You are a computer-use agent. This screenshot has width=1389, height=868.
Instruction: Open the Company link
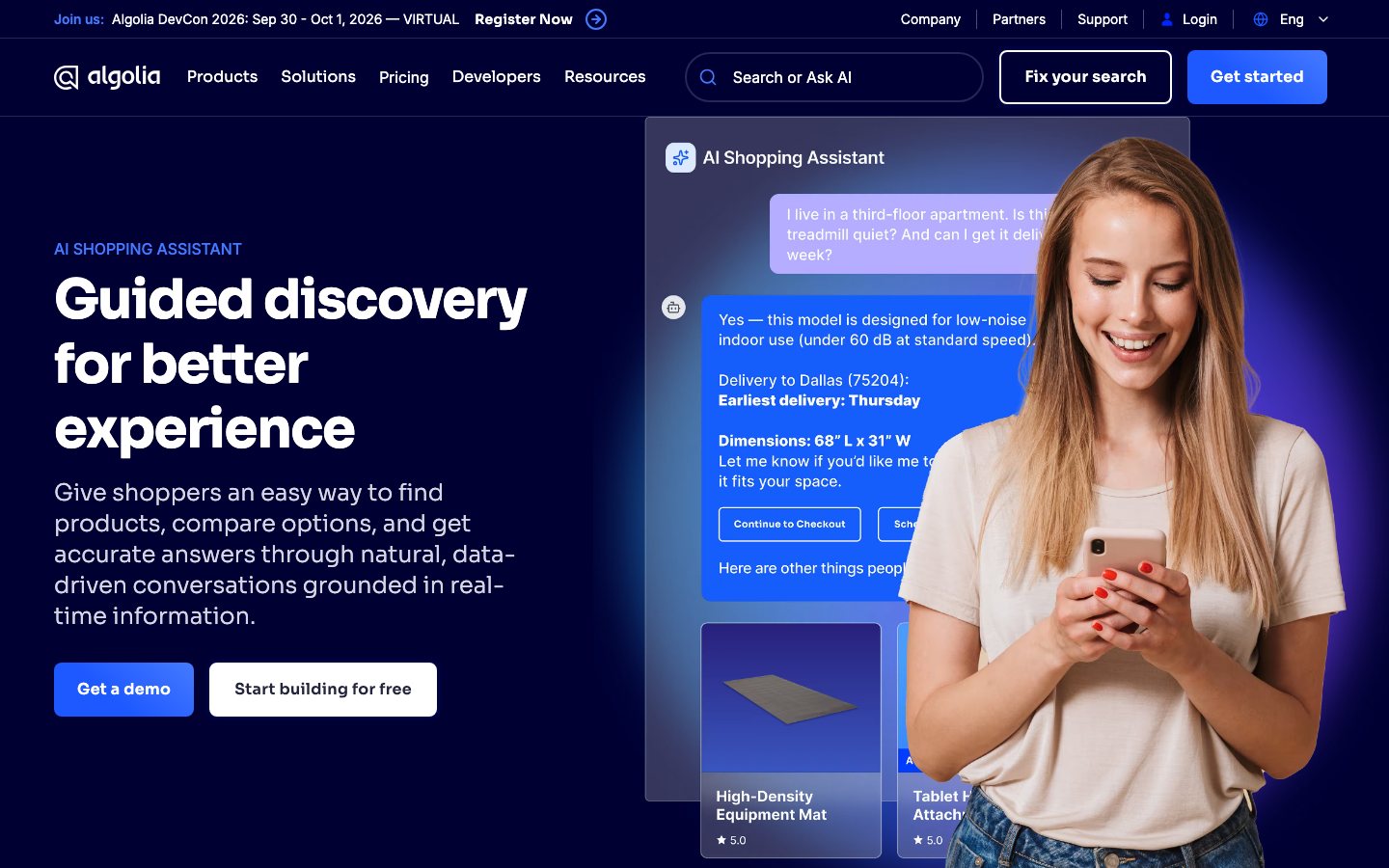tap(930, 19)
